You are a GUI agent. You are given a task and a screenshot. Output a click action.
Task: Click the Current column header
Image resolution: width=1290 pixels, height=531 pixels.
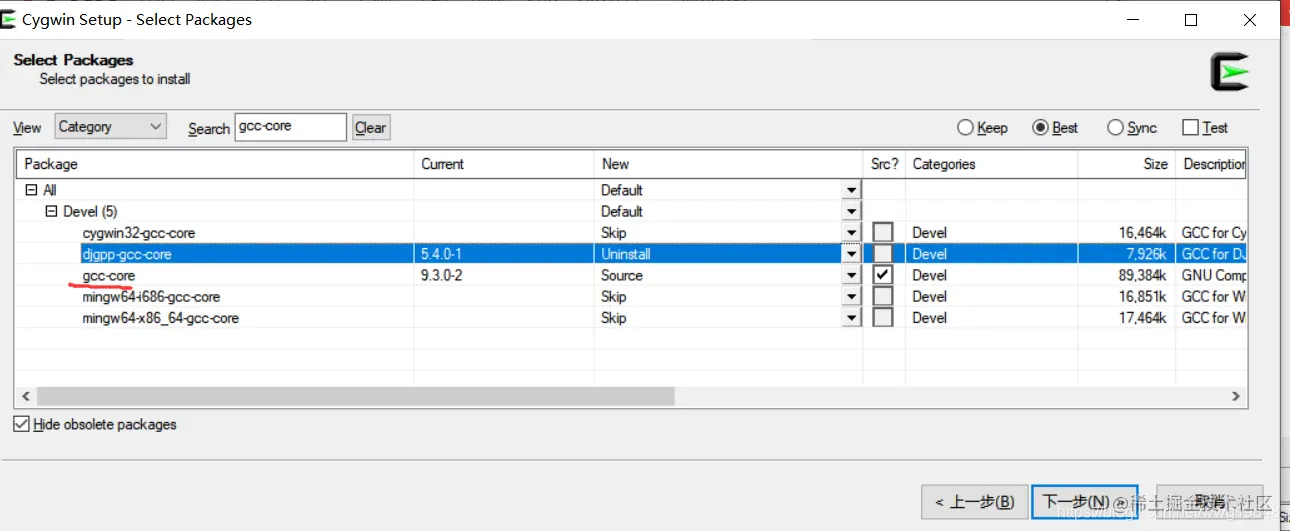click(x=504, y=164)
